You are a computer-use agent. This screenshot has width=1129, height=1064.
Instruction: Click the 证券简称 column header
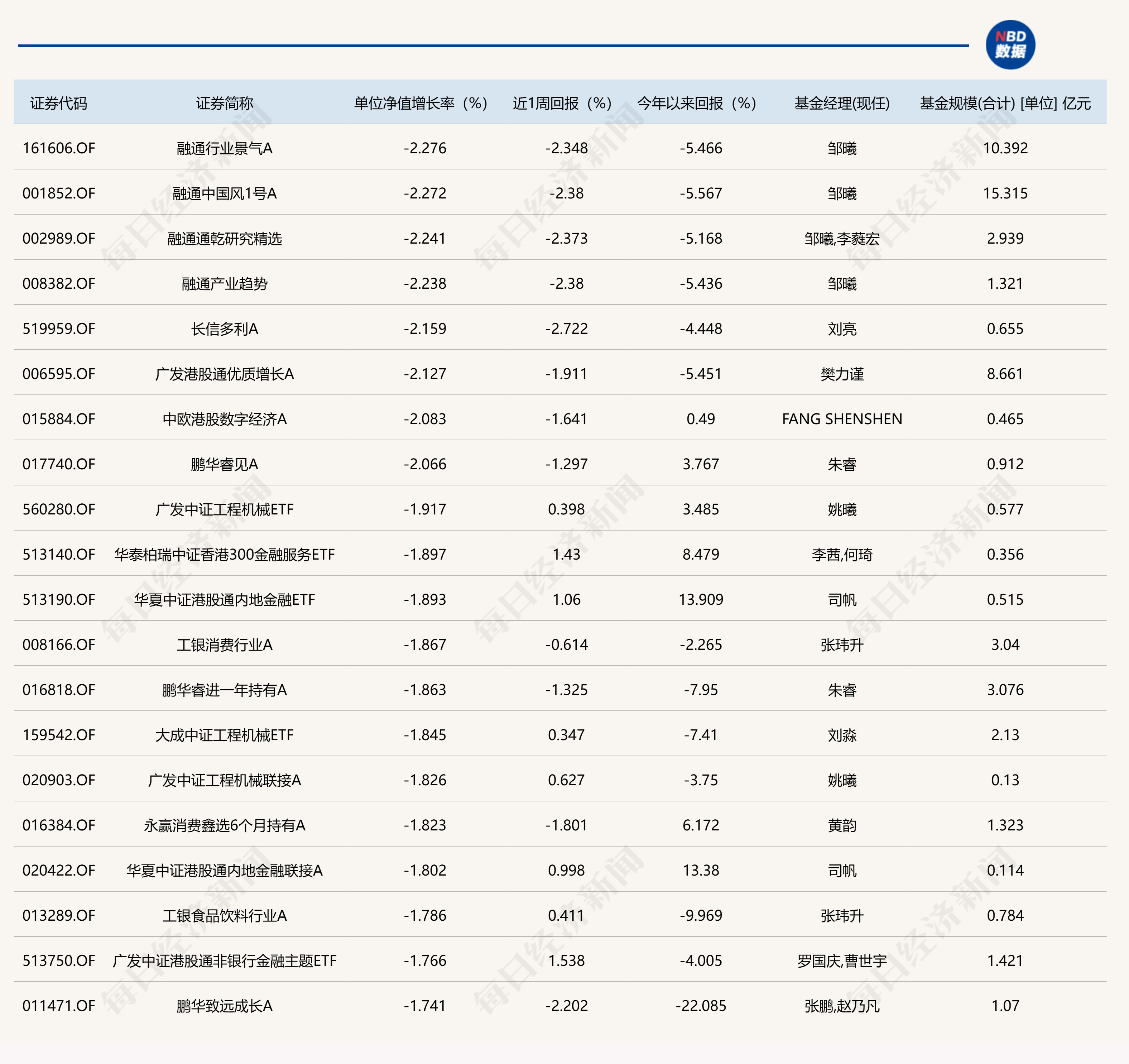224,104
